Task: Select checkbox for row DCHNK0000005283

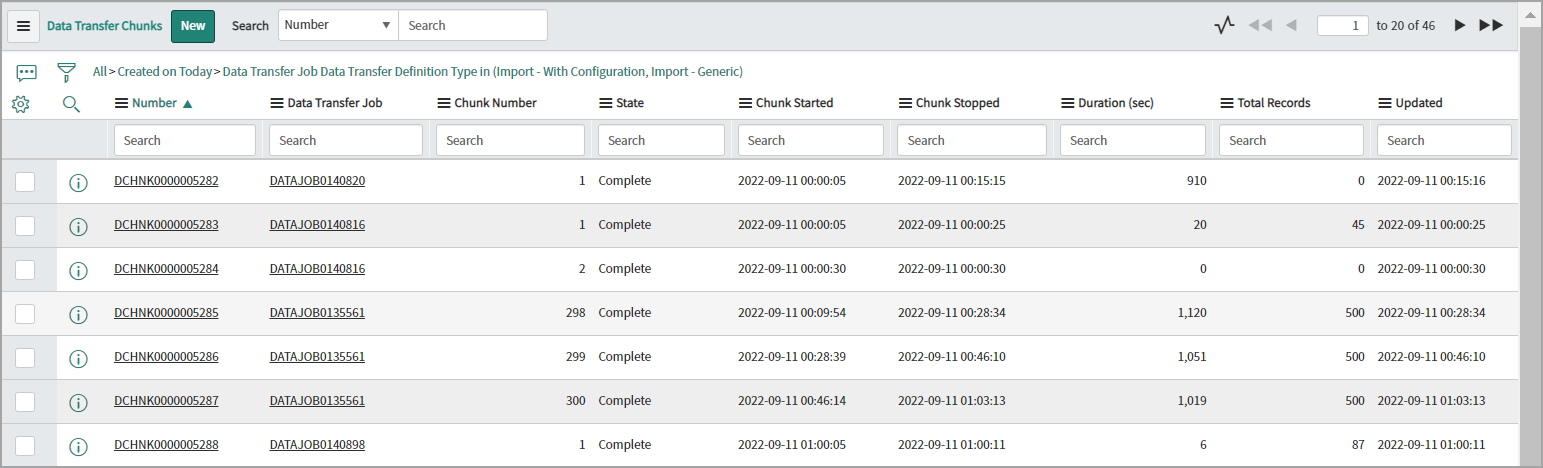Action: pos(25,225)
